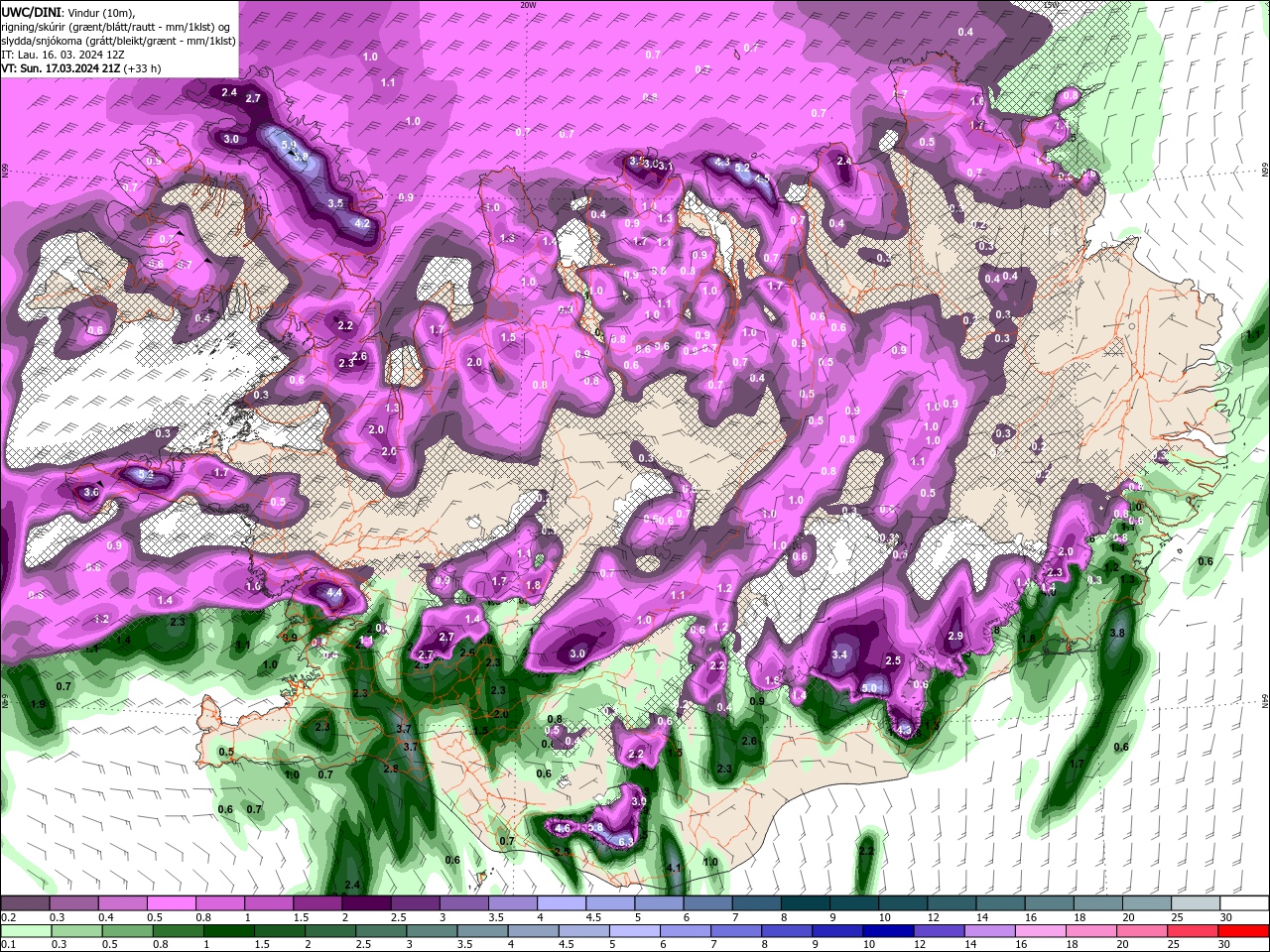1270x952 pixels.
Task: Click snow scale swatch between 4 and 4.5
Action: [562, 903]
